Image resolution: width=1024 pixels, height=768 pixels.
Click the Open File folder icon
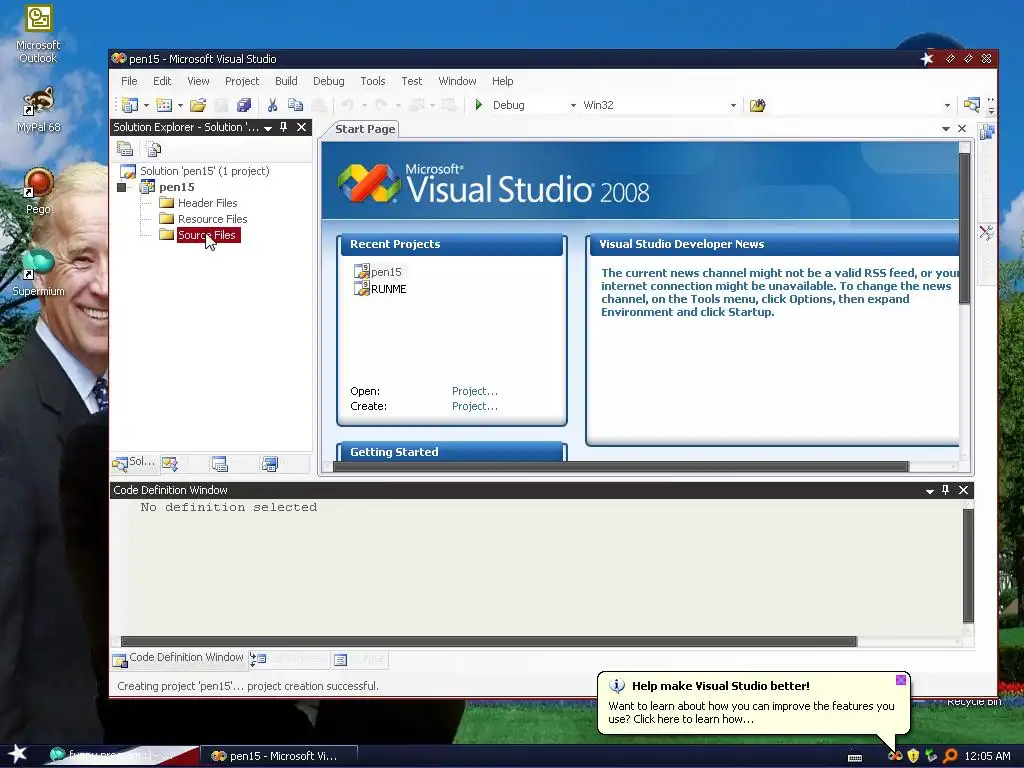pyautogui.click(x=198, y=105)
